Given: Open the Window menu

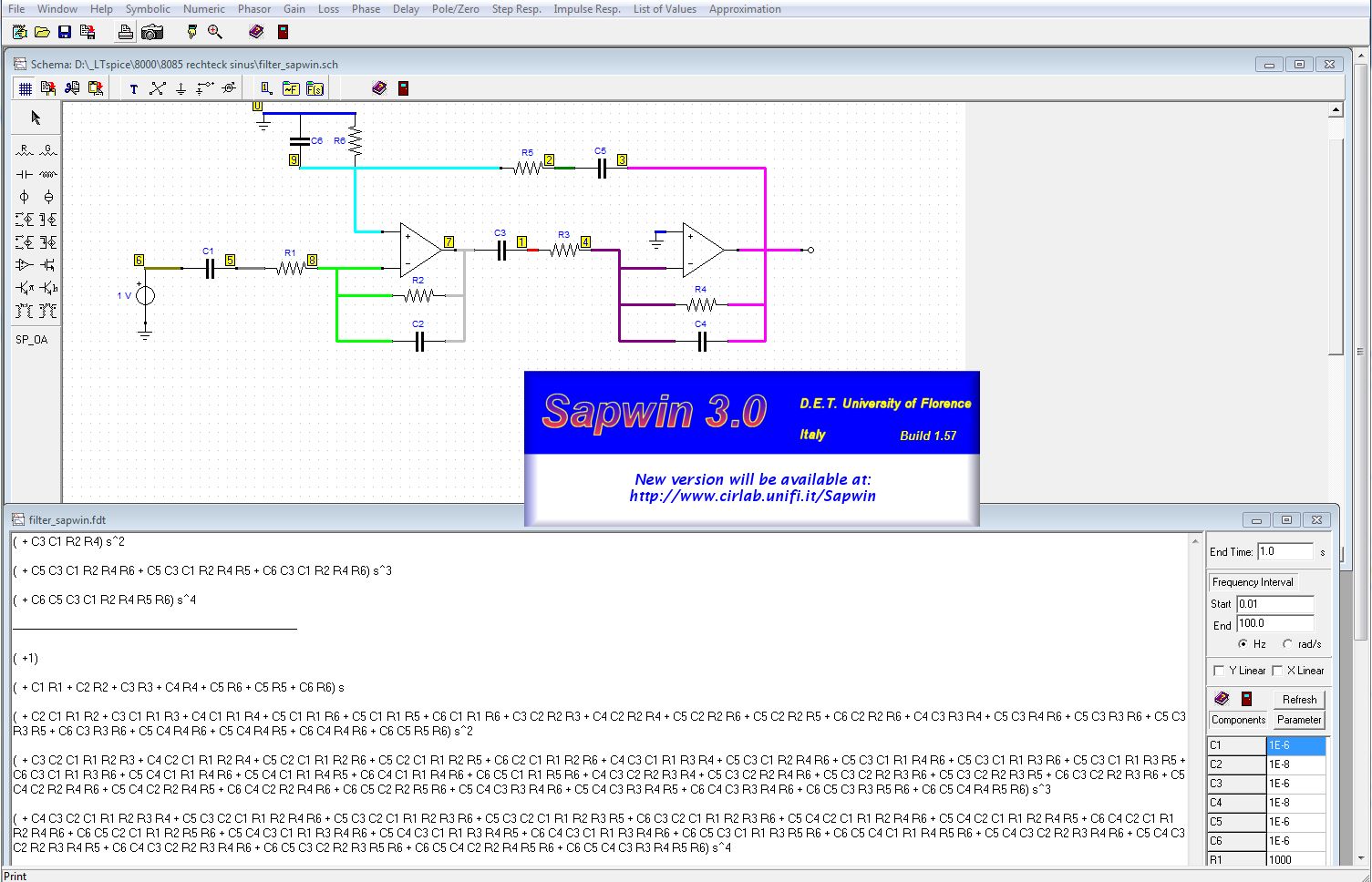Looking at the screenshot, I should coord(57,9).
